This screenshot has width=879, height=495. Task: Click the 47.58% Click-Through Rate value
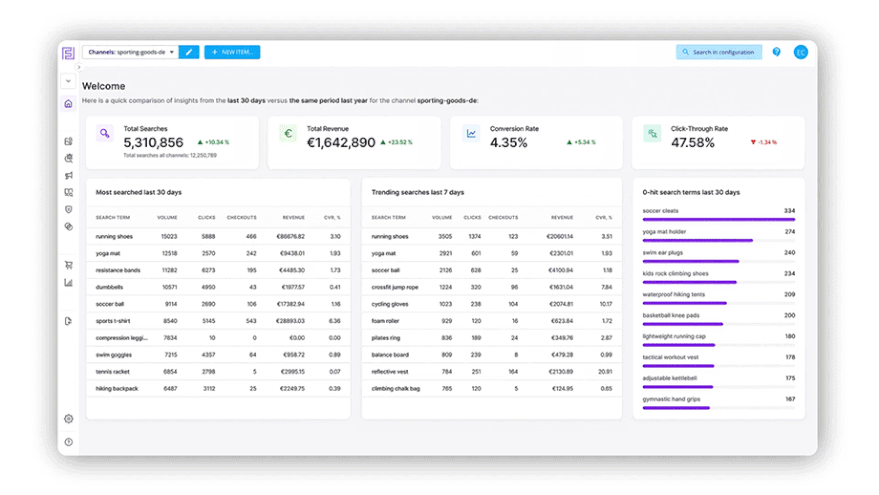point(693,143)
